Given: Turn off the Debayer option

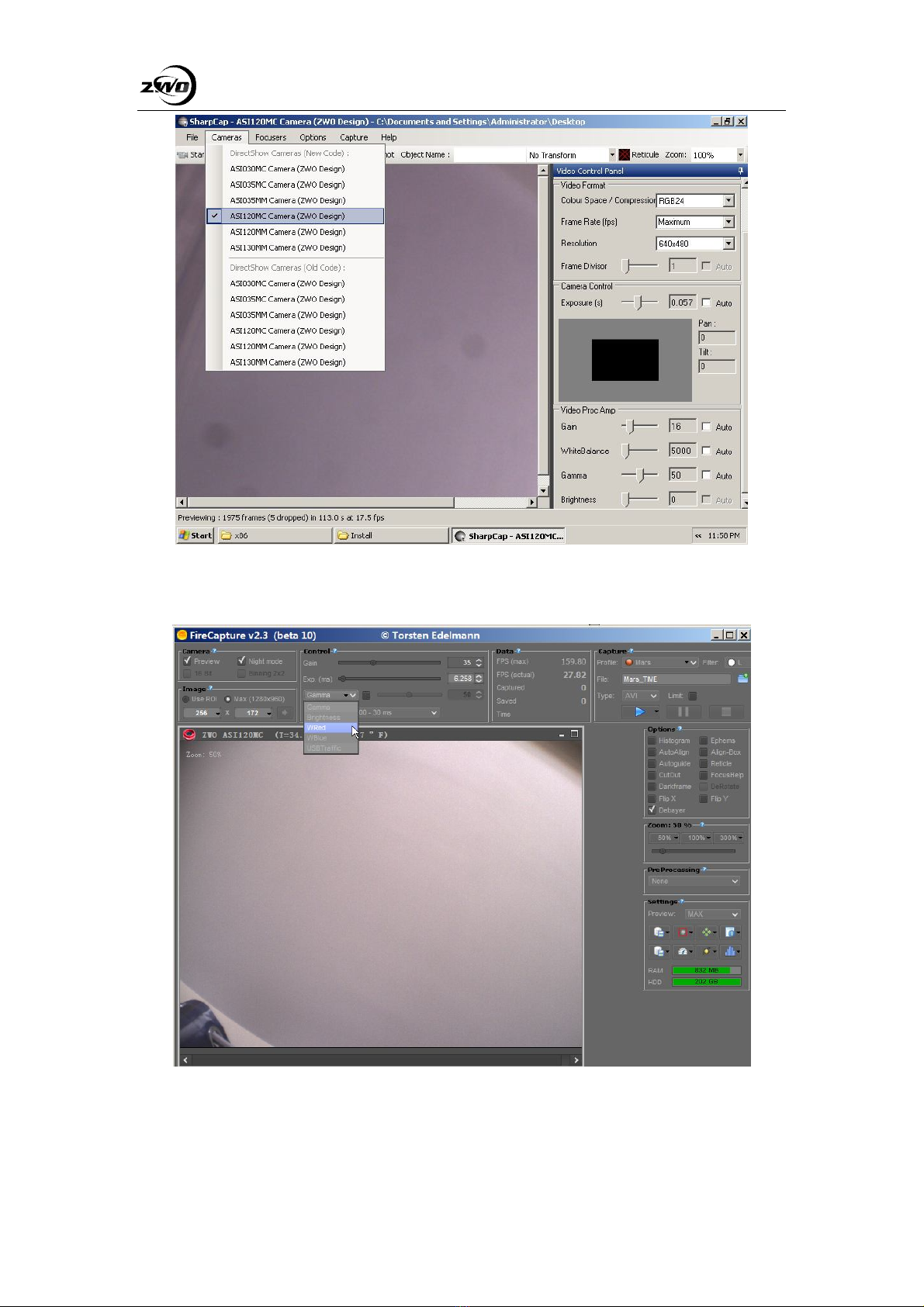Looking at the screenshot, I should click(652, 809).
